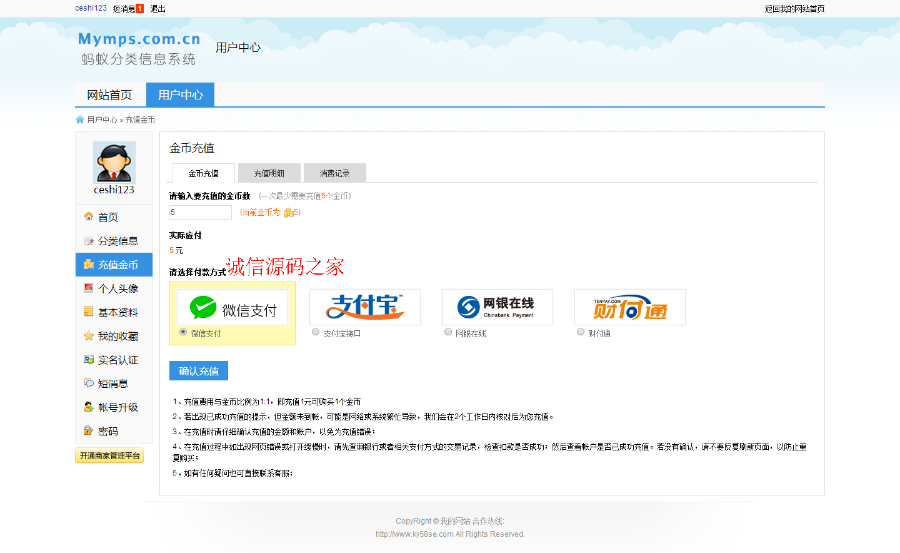Image resolution: width=900 pixels, height=553 pixels.
Task: Open the 用户中心 navigation tab
Action: 180,95
